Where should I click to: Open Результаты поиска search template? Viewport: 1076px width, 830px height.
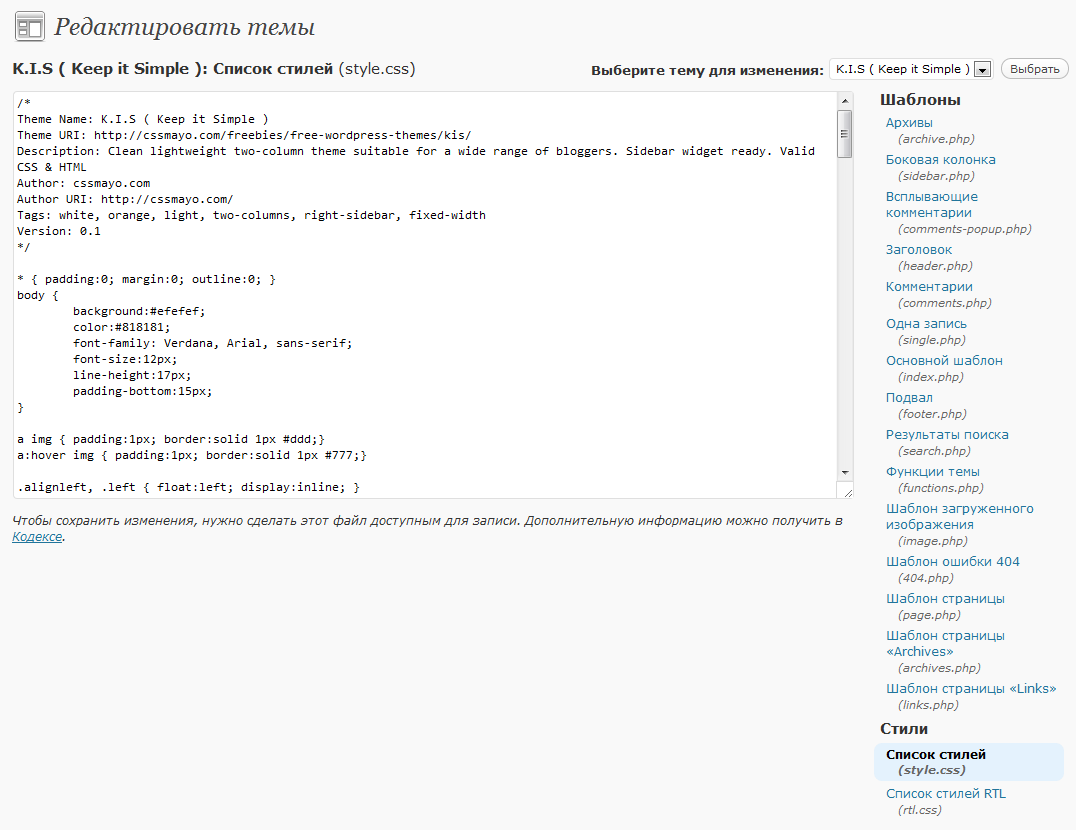pos(947,436)
